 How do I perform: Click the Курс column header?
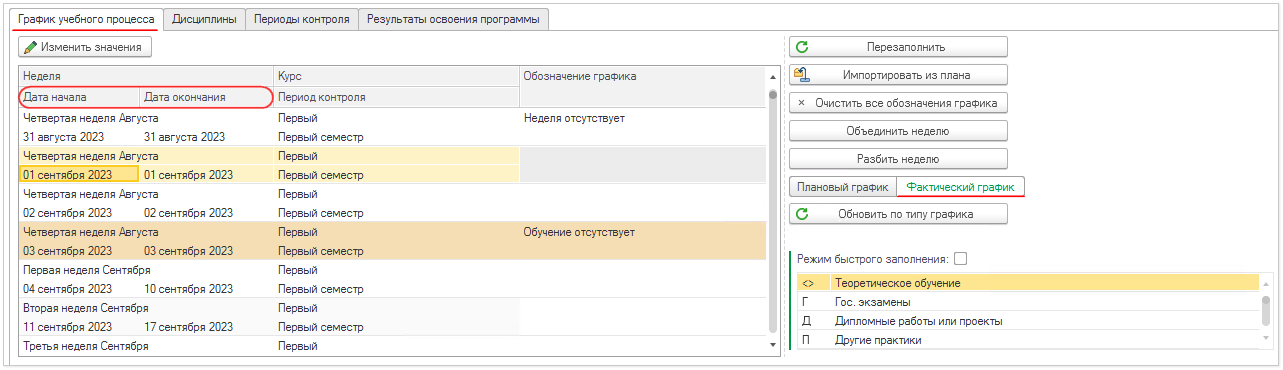coord(396,76)
